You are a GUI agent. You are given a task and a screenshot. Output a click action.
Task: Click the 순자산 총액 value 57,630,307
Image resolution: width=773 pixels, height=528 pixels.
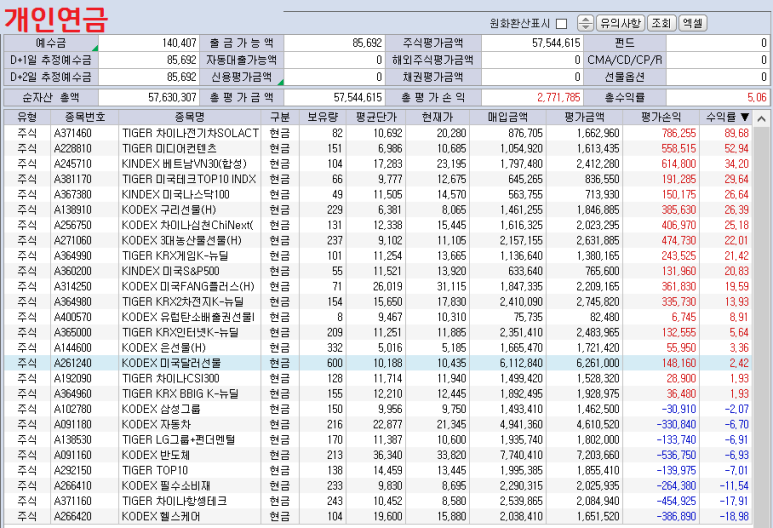click(172, 98)
